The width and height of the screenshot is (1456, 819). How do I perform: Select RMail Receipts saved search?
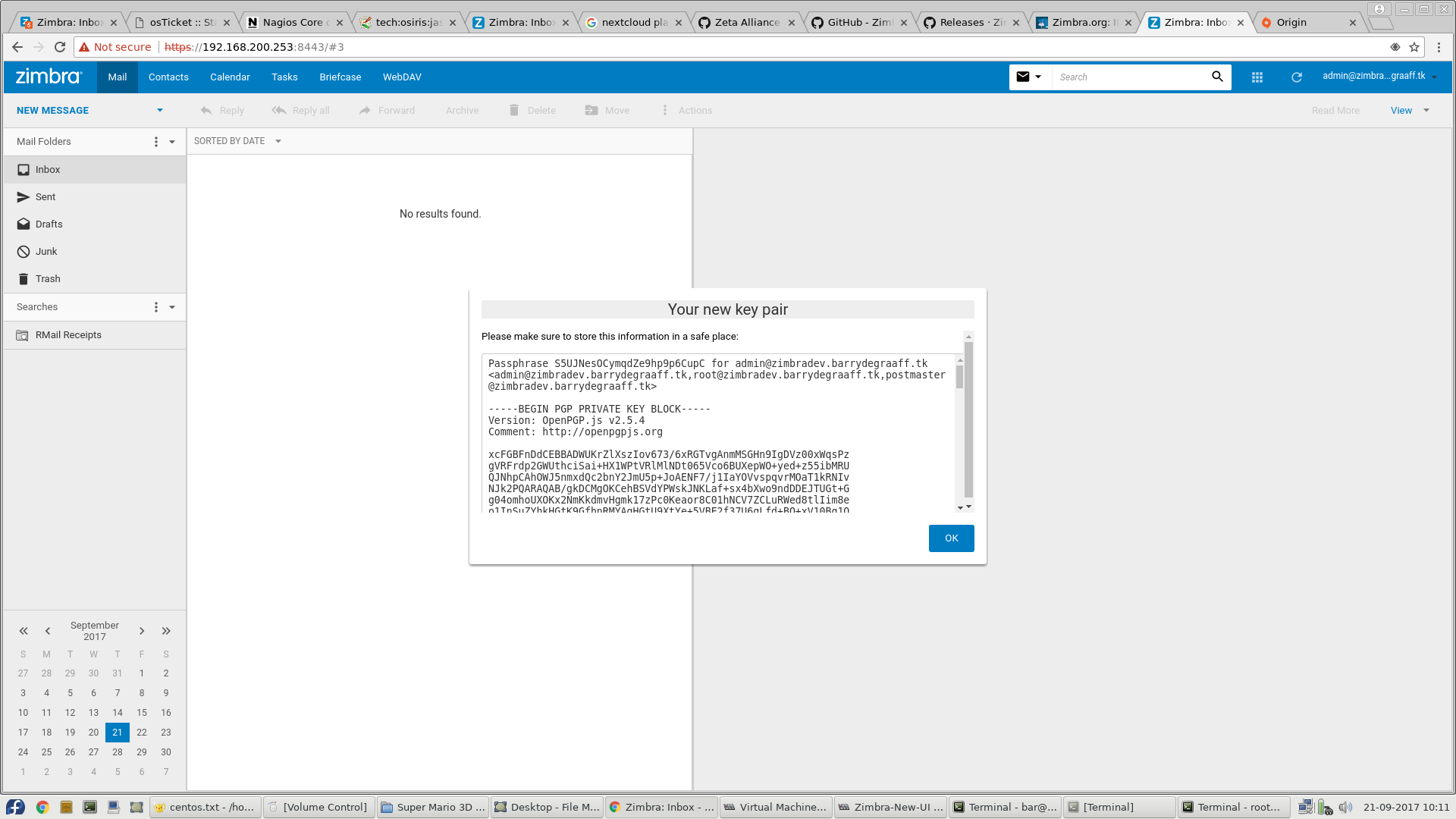pyautogui.click(x=68, y=335)
